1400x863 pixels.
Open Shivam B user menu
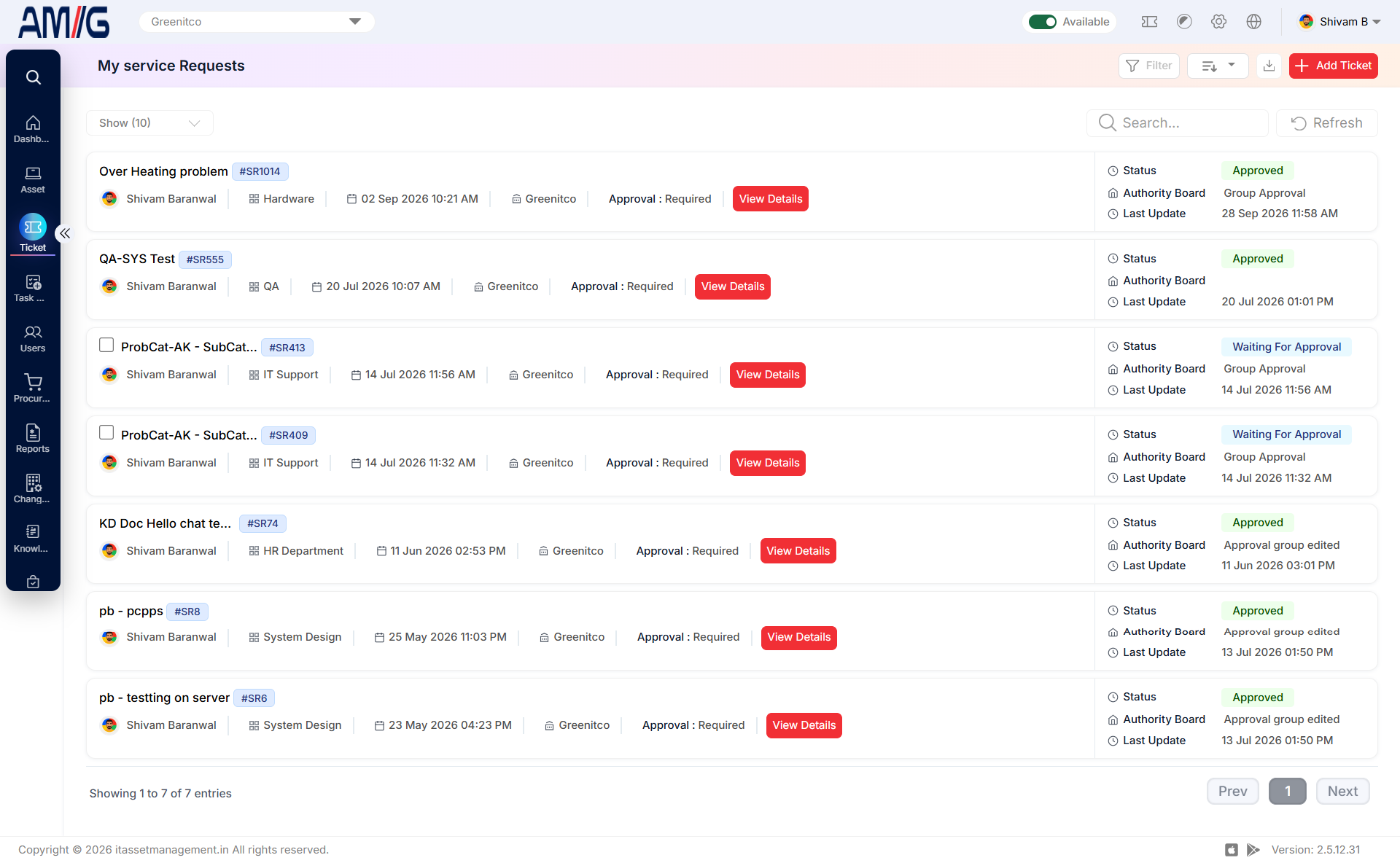(1339, 22)
